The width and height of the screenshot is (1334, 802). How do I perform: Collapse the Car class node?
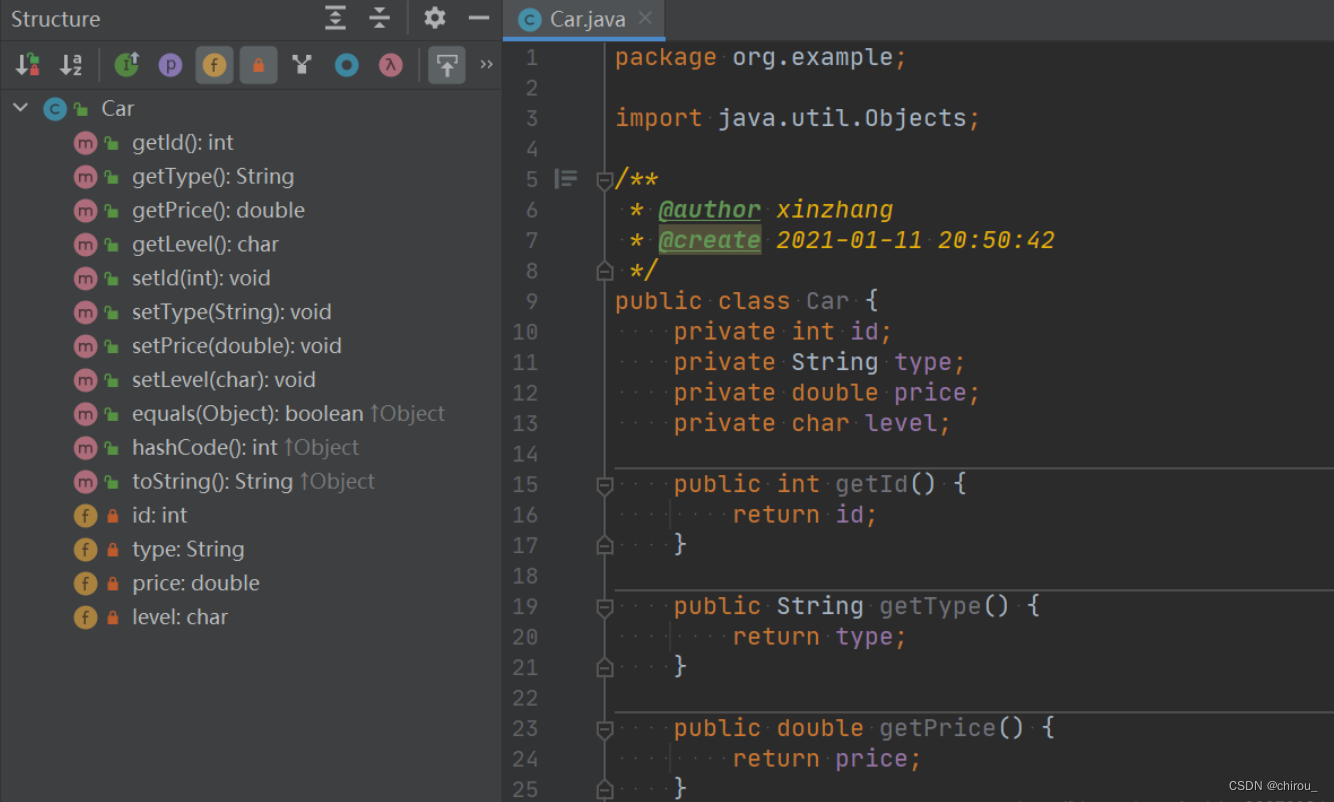[x=20, y=108]
